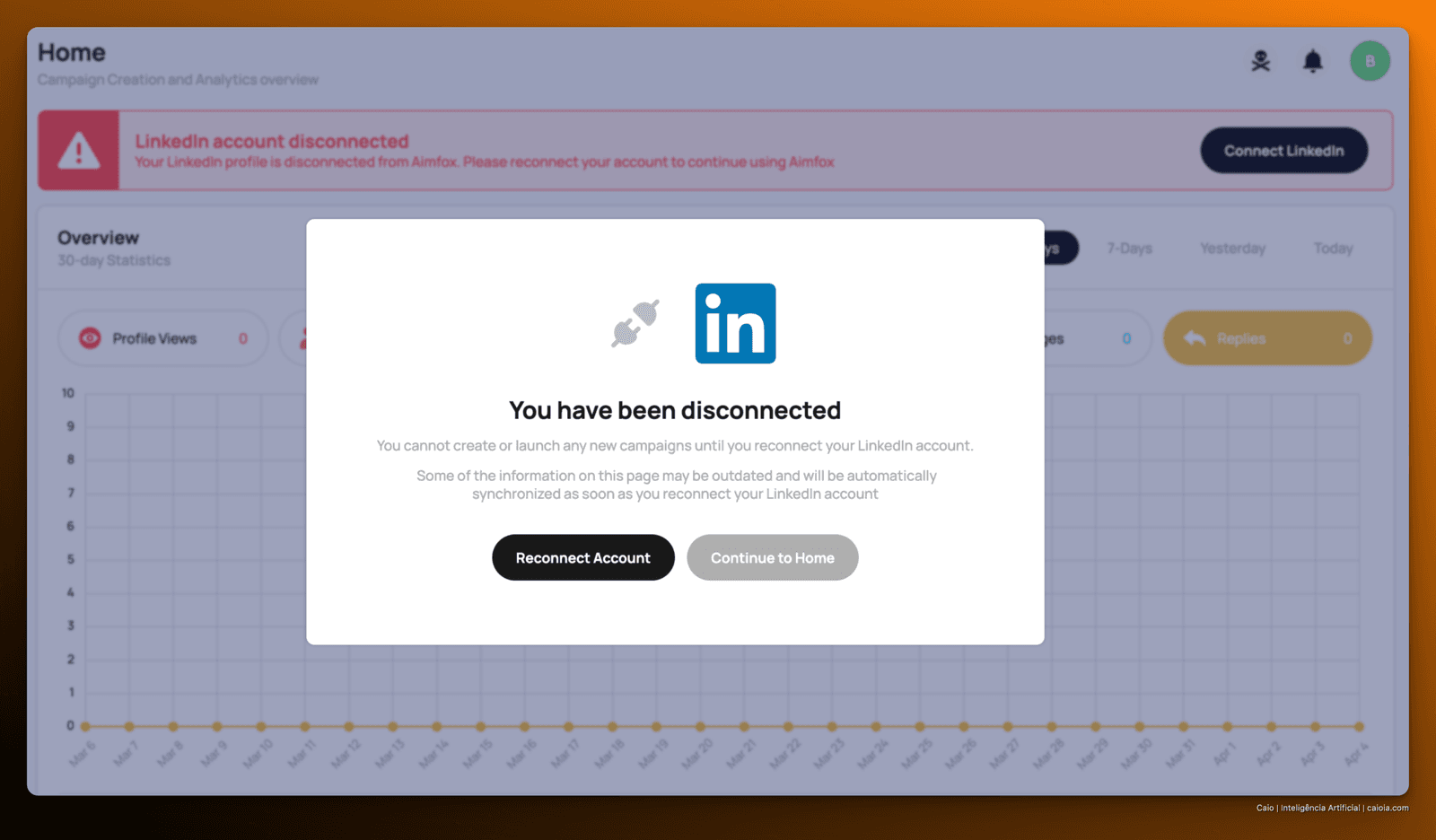Switch to the Yesterday tab

1232,249
